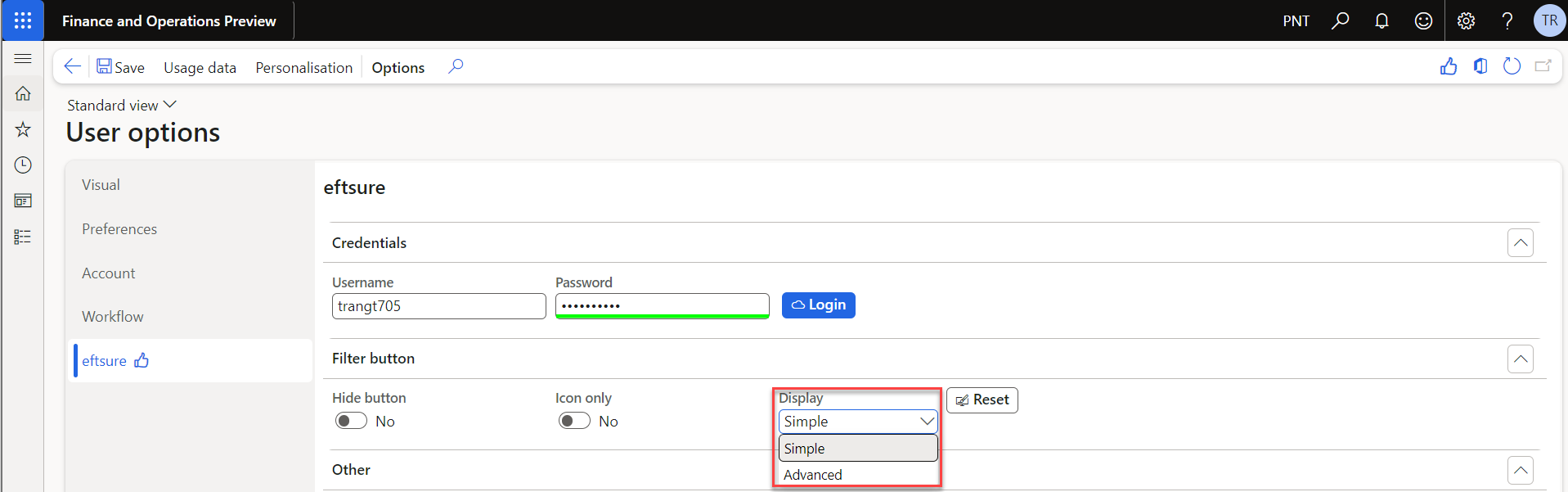The height and width of the screenshot is (492, 1568).
Task: Go to Home in the sidebar
Action: [x=23, y=93]
